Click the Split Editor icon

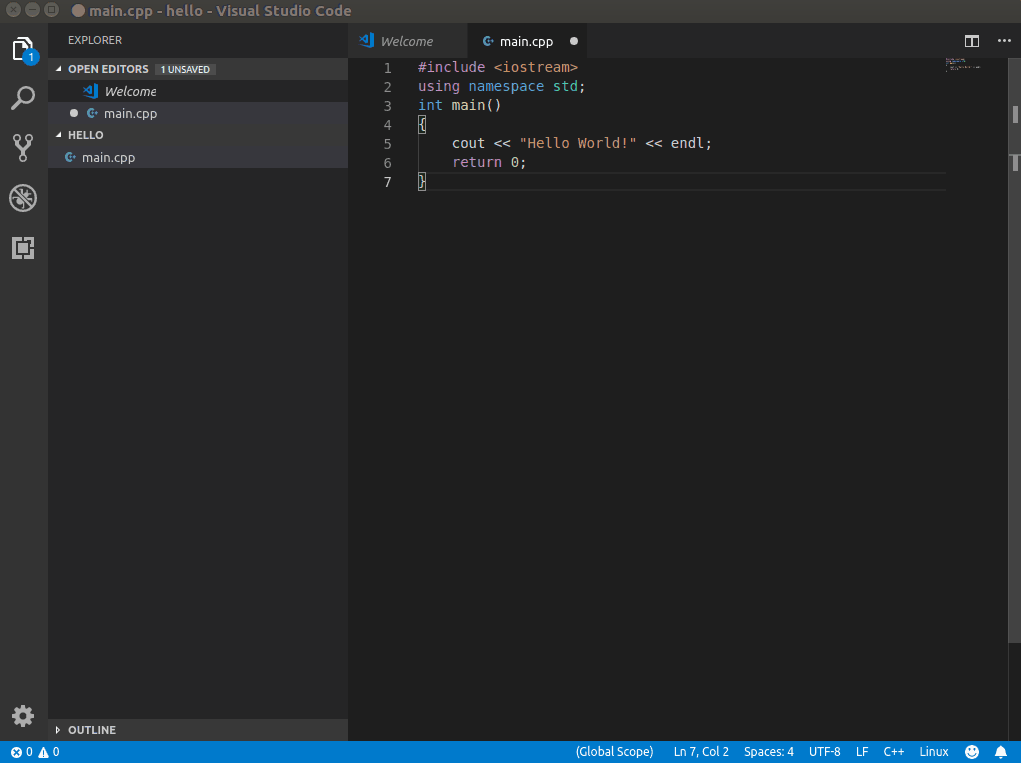[971, 41]
